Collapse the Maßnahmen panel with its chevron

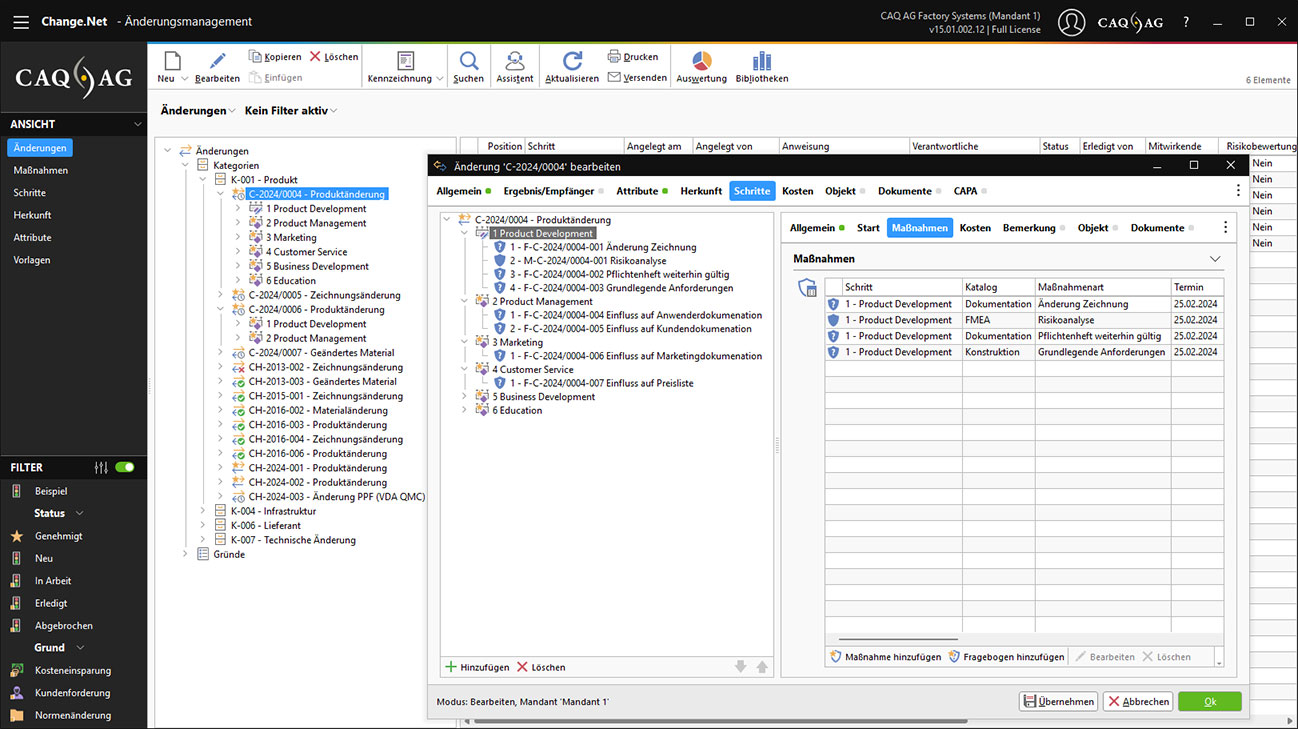pyautogui.click(x=1214, y=258)
